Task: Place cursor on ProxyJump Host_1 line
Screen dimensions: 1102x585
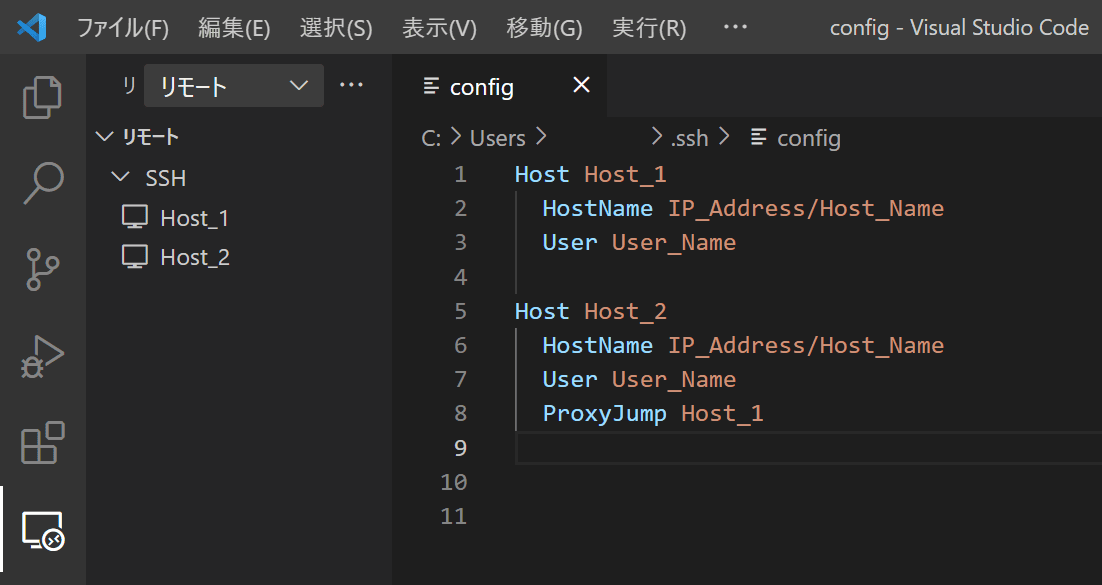Action: click(x=653, y=413)
